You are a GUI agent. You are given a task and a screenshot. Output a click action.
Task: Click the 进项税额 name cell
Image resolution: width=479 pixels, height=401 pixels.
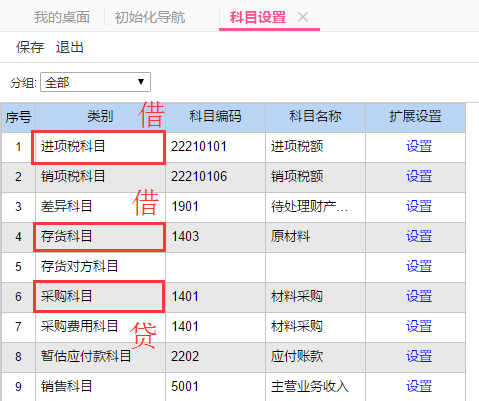coord(315,147)
